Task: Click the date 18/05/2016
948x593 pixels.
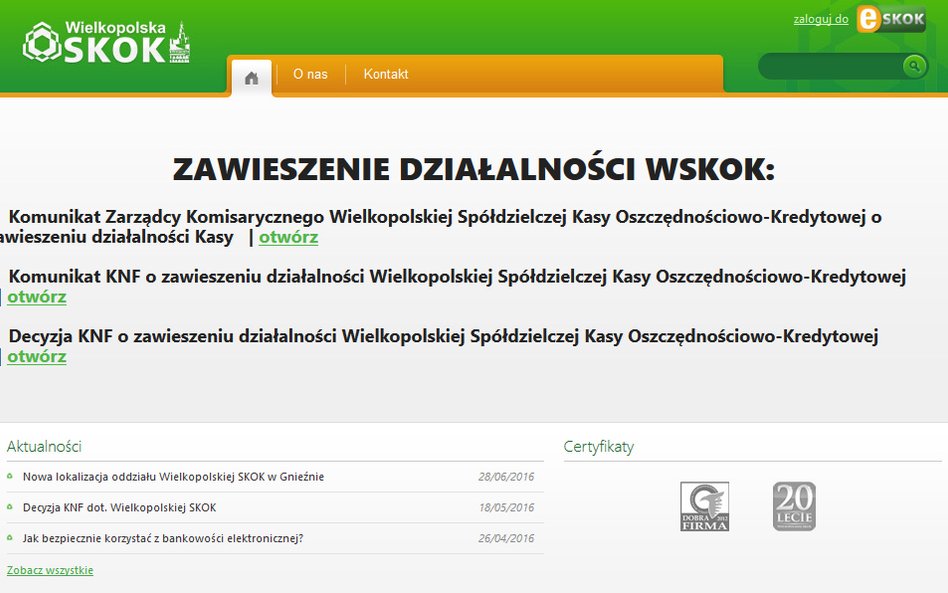Action: (x=506, y=508)
